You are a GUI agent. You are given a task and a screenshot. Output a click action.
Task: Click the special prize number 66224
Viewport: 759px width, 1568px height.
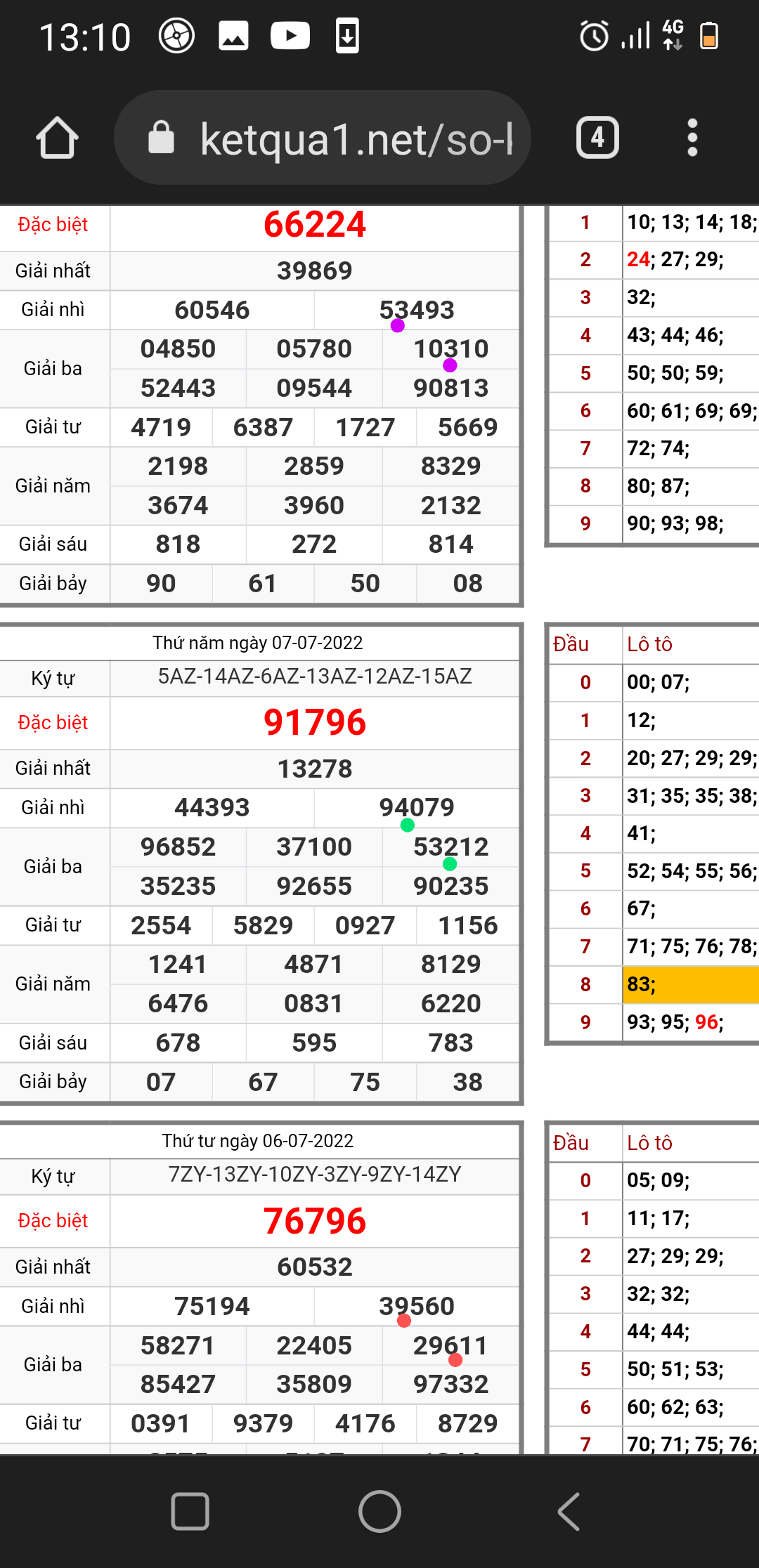315,225
